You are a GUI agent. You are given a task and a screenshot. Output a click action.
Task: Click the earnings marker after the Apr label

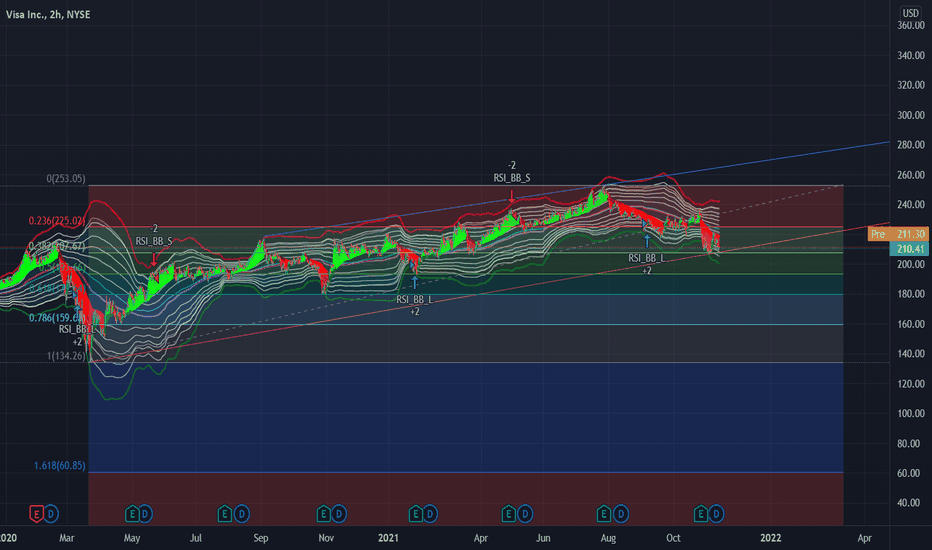click(x=509, y=514)
